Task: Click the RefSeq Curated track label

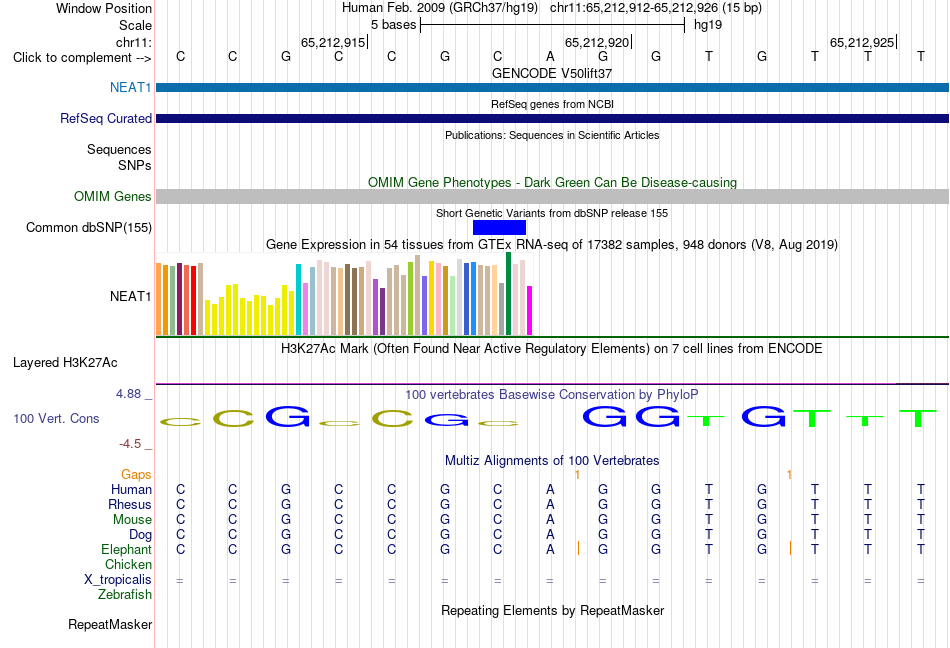Action: click(x=105, y=118)
